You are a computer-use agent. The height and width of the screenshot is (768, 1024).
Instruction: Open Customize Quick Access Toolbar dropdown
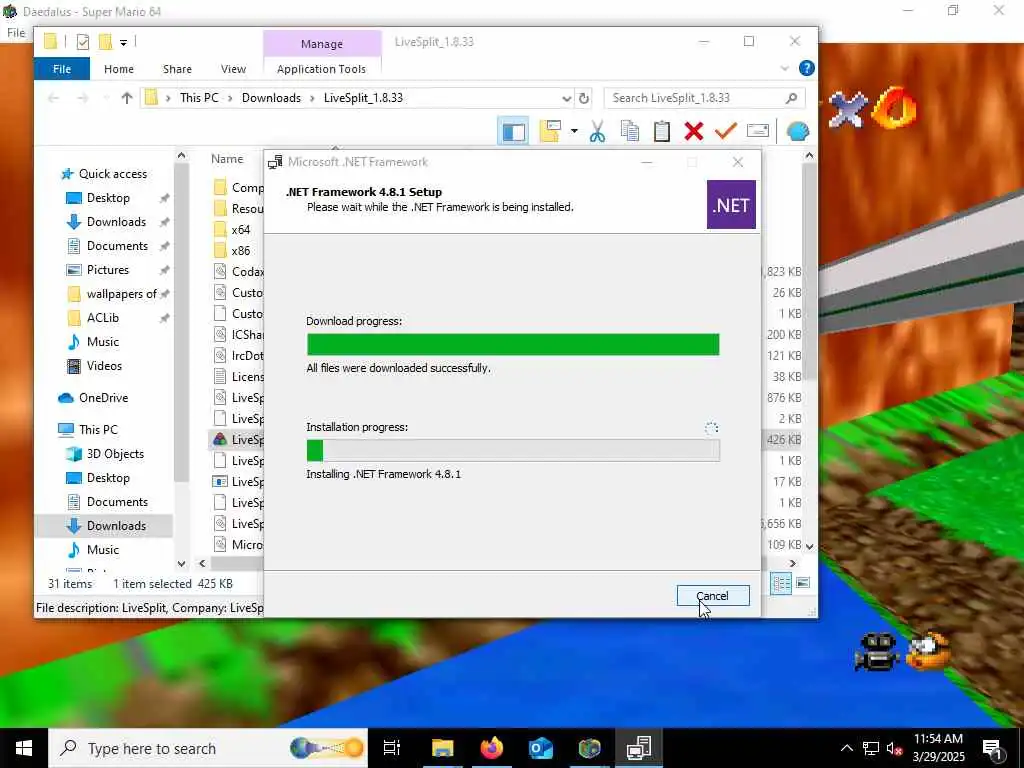click(123, 43)
